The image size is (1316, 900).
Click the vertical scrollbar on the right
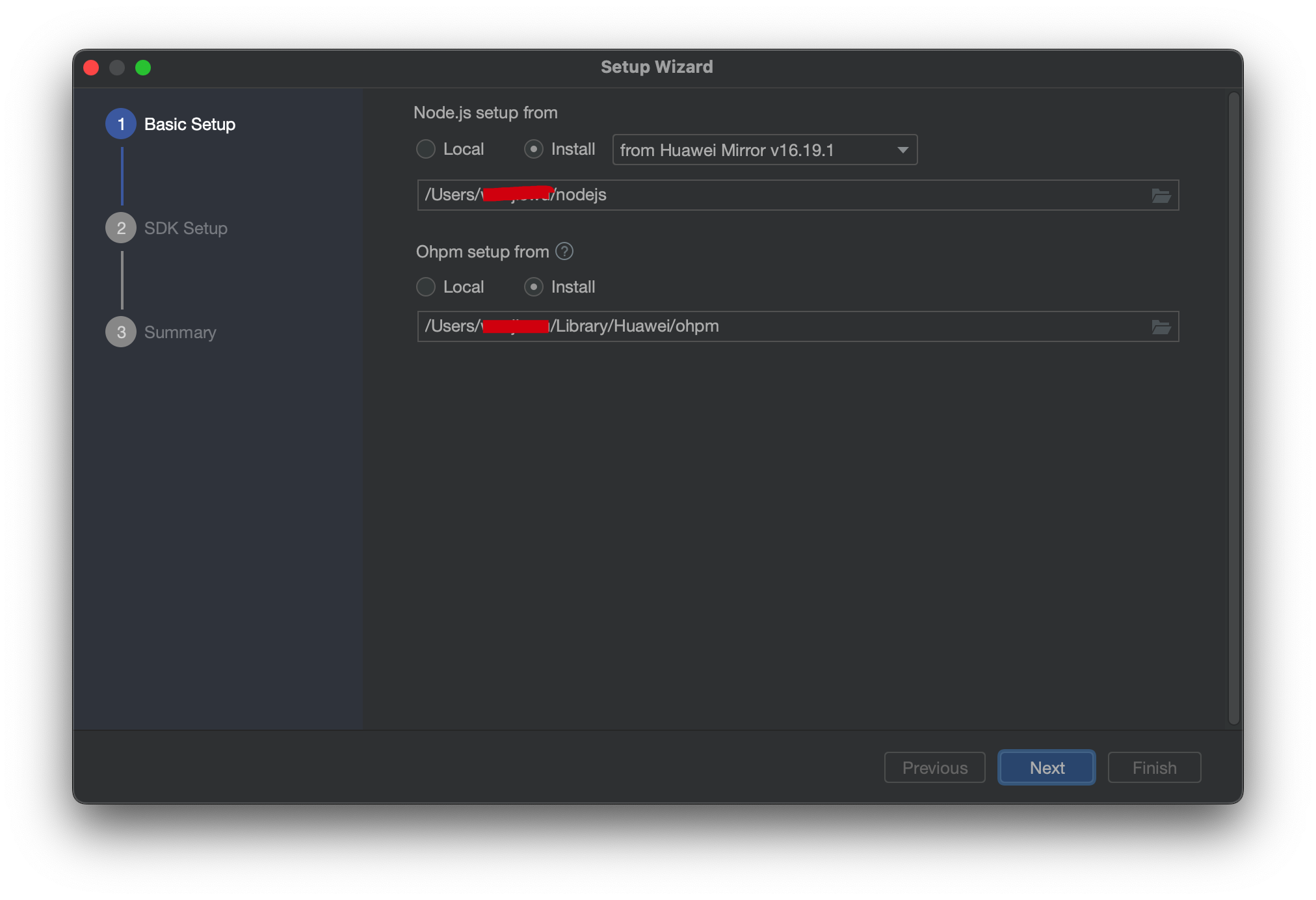click(x=1233, y=408)
